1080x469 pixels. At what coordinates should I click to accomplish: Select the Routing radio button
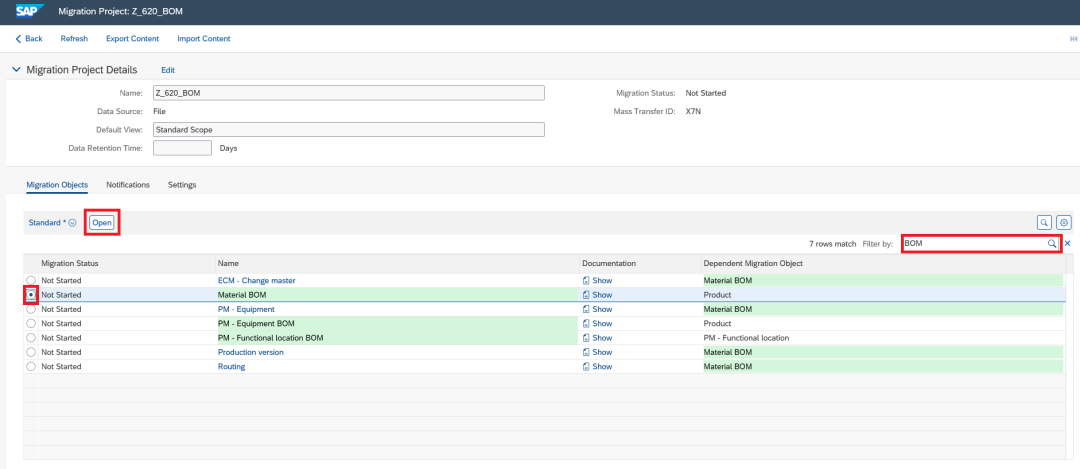[31, 366]
